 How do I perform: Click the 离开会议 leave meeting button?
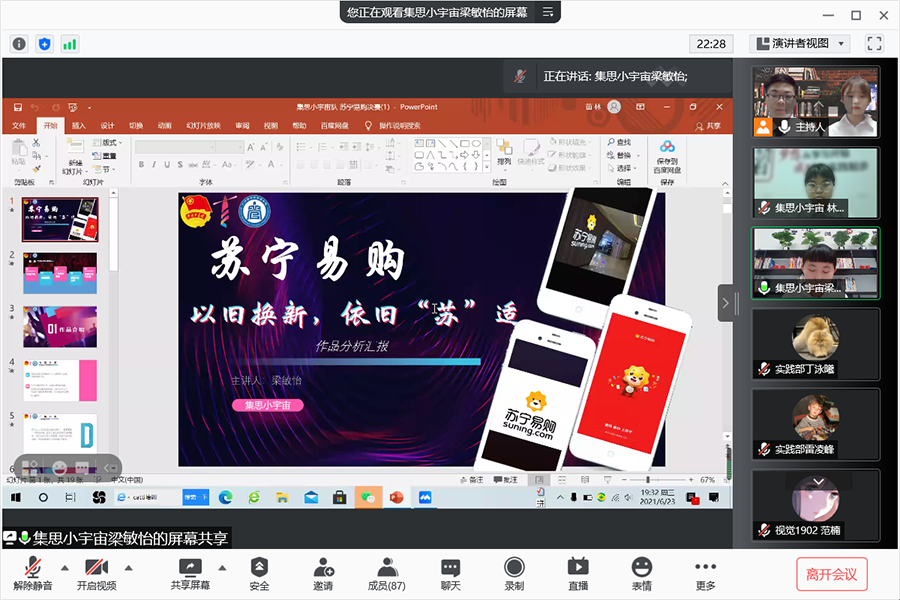point(832,574)
